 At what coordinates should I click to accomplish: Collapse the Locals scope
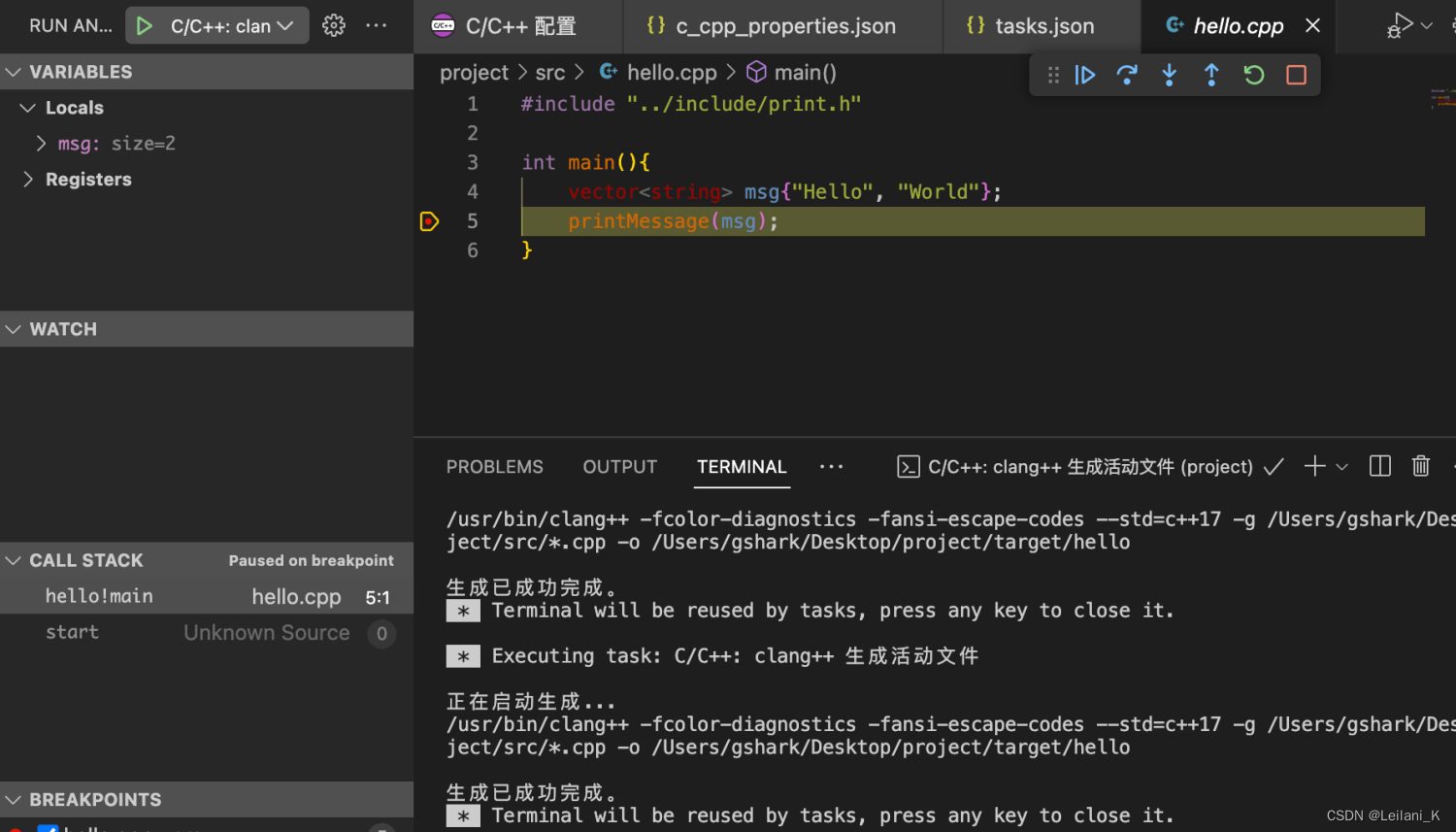coord(207,108)
